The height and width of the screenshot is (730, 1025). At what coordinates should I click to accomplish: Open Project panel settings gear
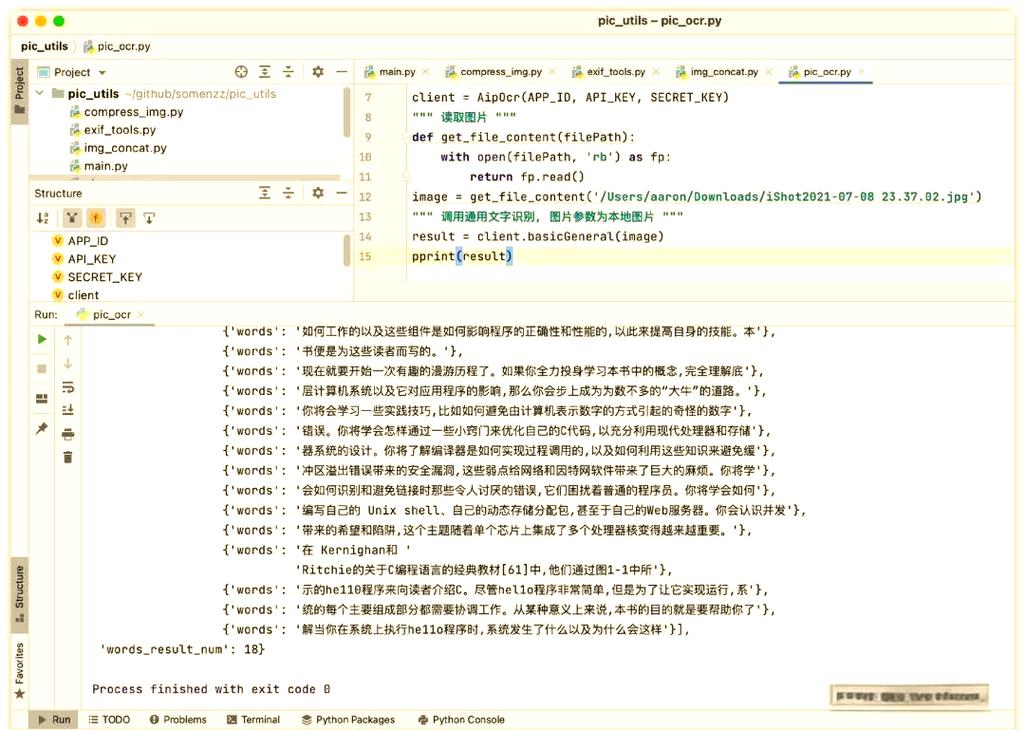(318, 72)
